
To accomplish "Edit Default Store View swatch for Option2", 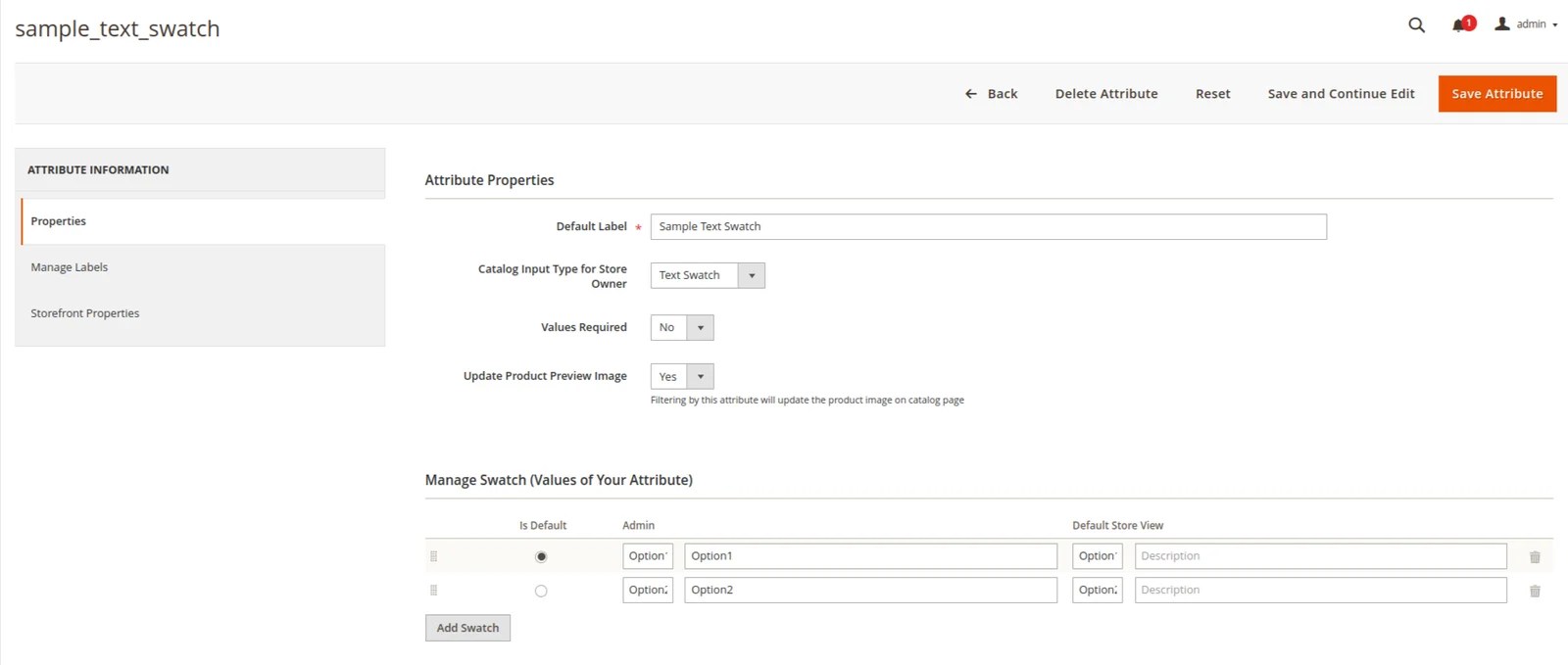I will [1098, 591].
